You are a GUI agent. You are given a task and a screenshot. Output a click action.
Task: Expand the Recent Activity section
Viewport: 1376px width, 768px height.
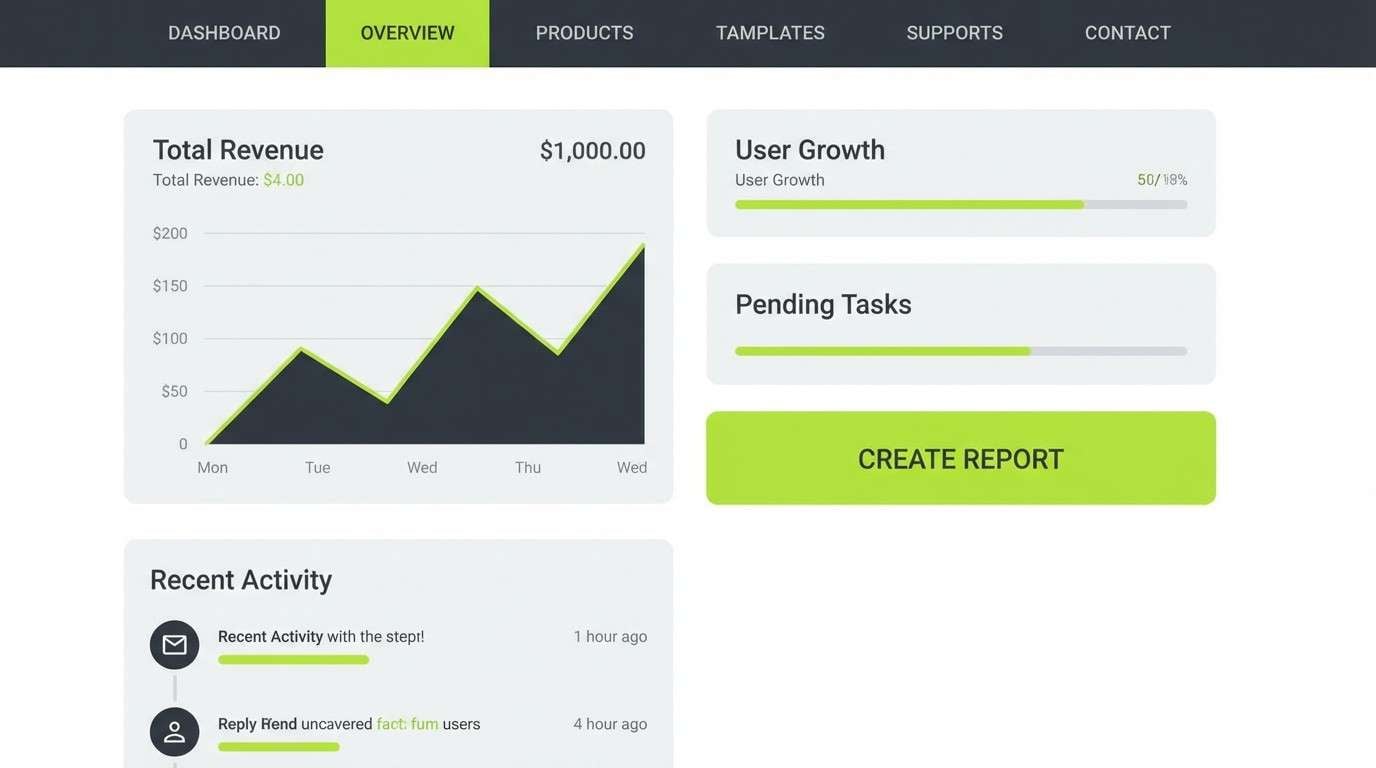pyautogui.click(x=240, y=579)
